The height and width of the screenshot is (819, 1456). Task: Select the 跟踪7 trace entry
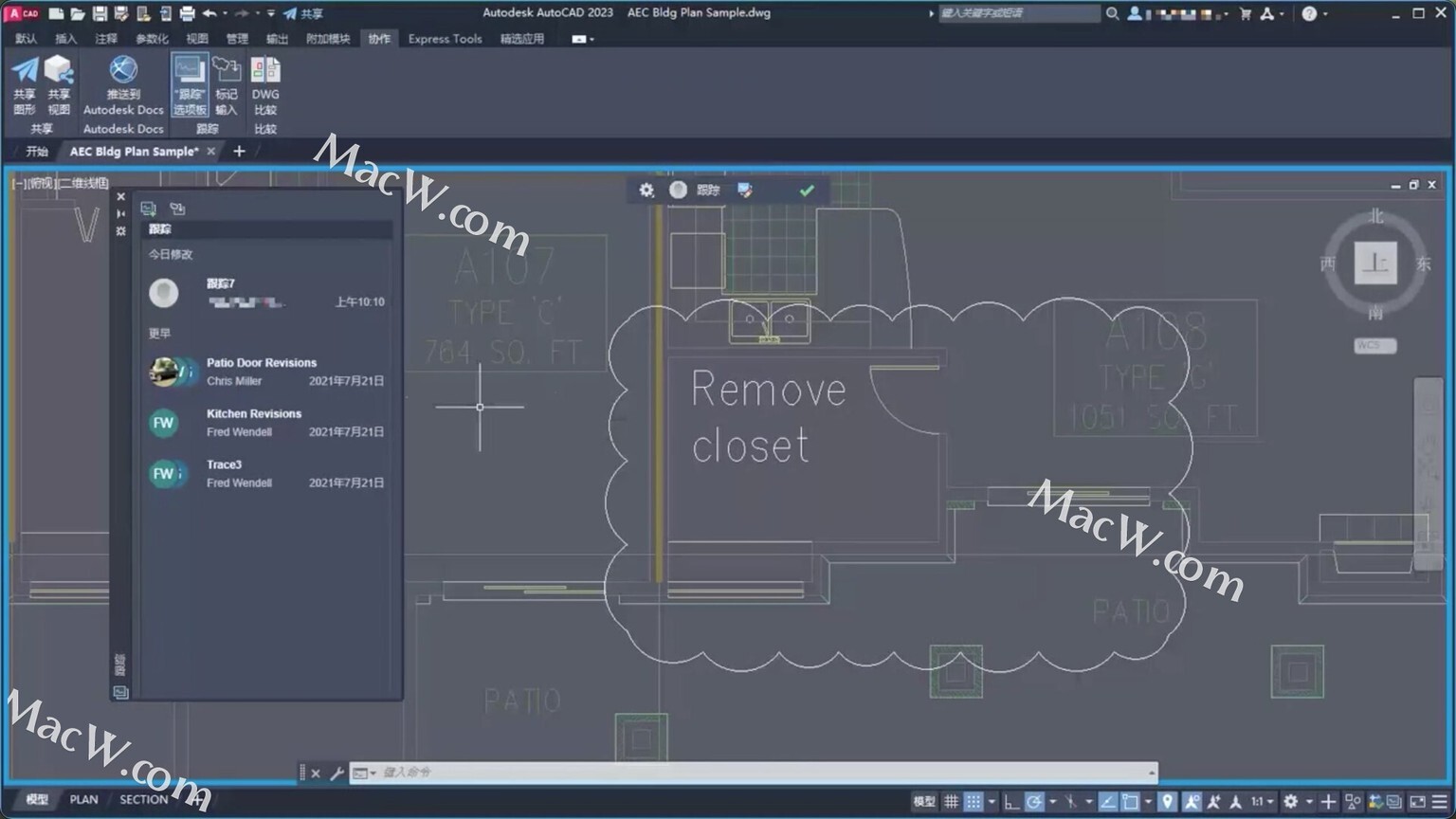pos(266,293)
